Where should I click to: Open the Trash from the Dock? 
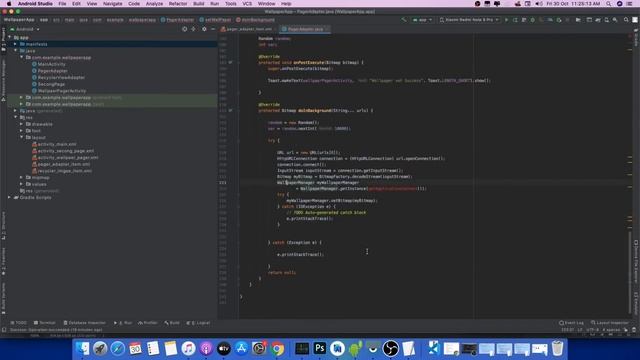click(557, 349)
